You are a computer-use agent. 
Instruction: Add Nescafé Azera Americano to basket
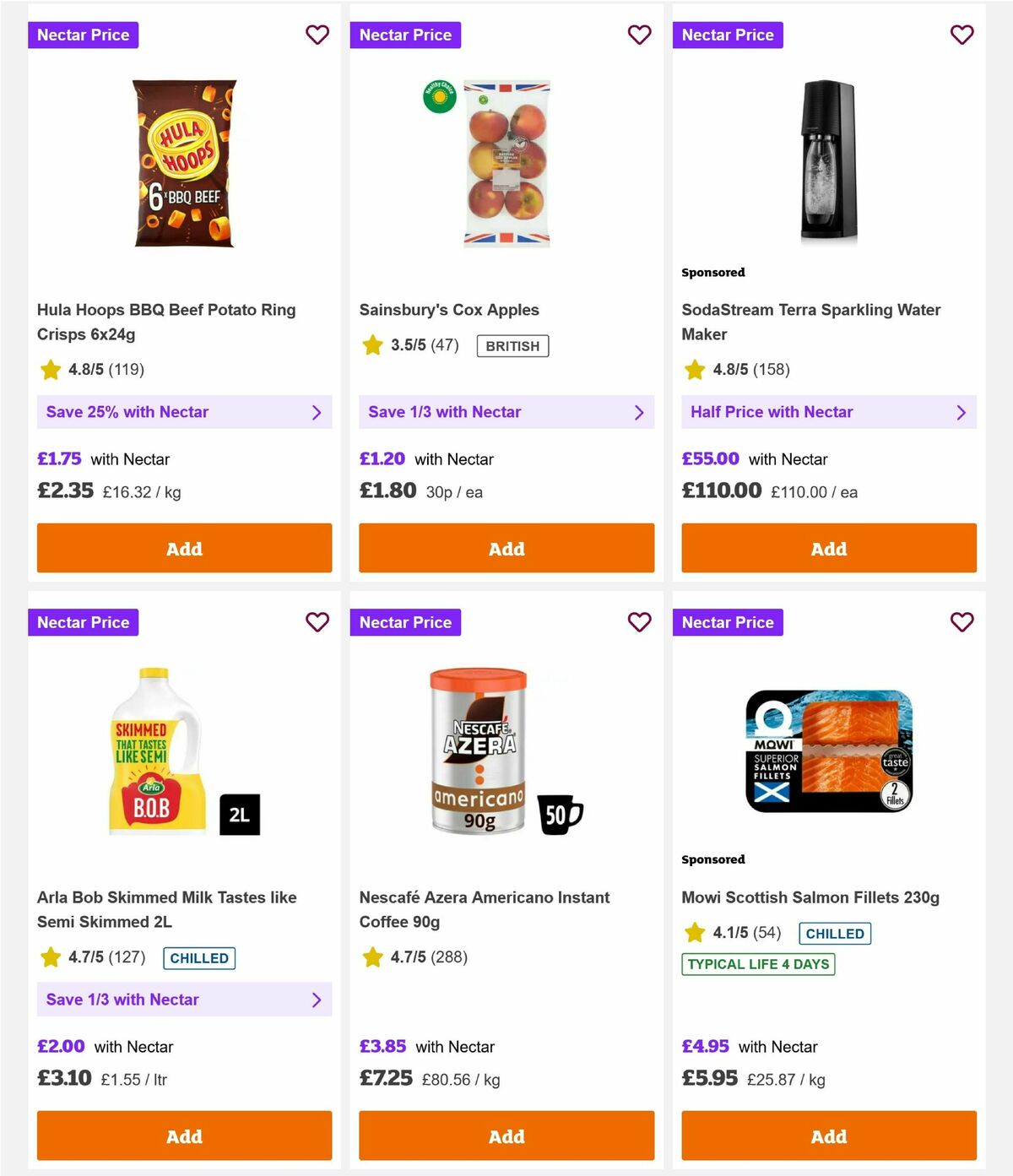point(506,1136)
